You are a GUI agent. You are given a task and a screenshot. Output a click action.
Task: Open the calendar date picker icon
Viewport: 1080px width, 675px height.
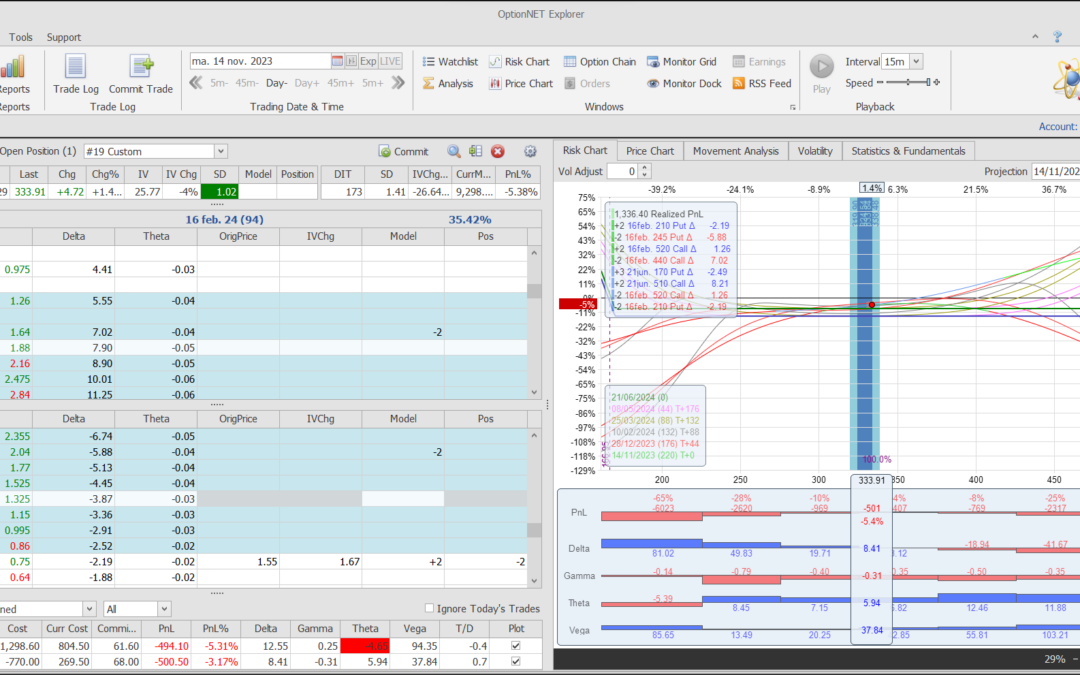click(338, 61)
